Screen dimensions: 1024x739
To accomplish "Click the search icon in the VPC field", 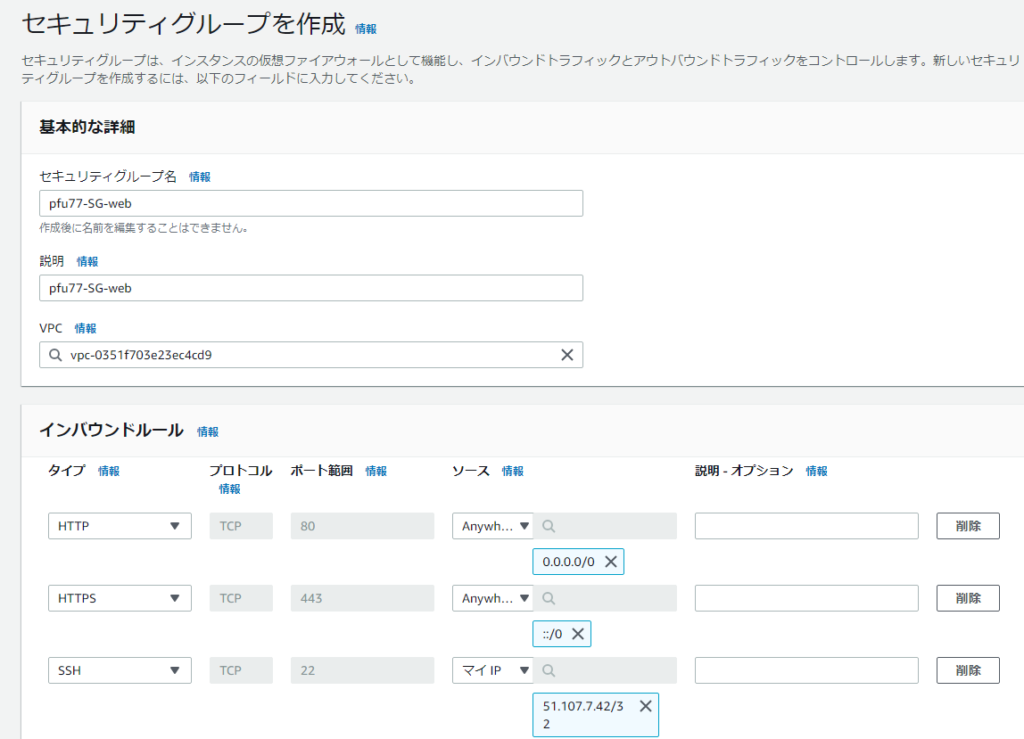I will point(55,355).
